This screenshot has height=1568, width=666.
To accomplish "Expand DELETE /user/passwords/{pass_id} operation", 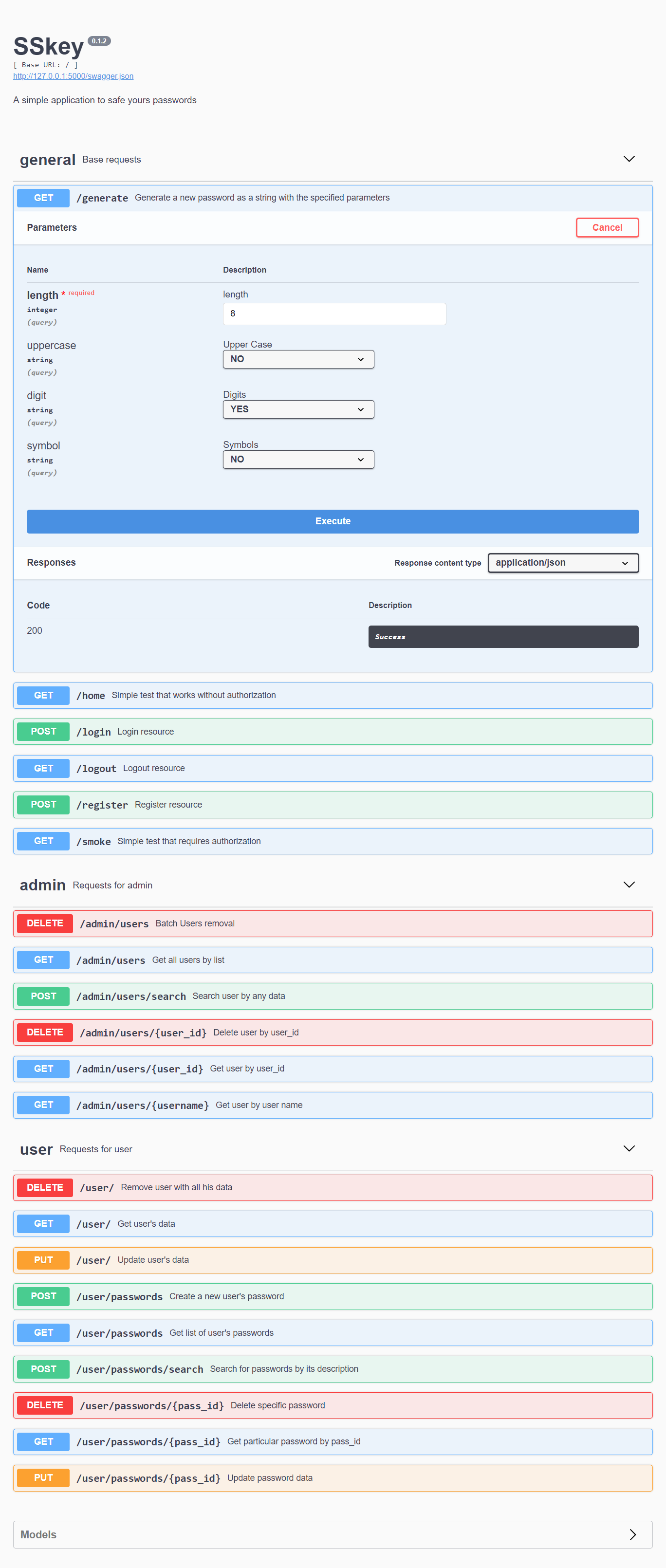I will click(x=333, y=1405).
